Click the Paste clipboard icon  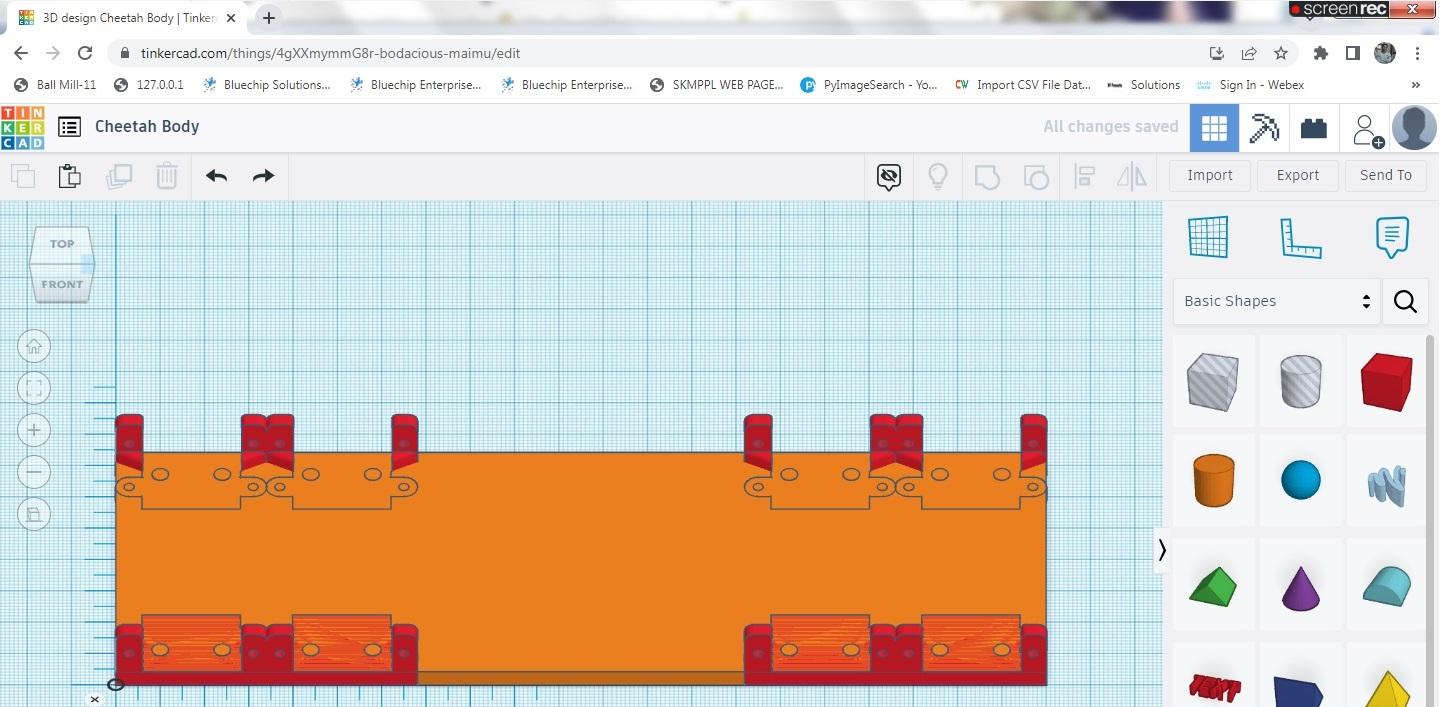click(x=70, y=176)
